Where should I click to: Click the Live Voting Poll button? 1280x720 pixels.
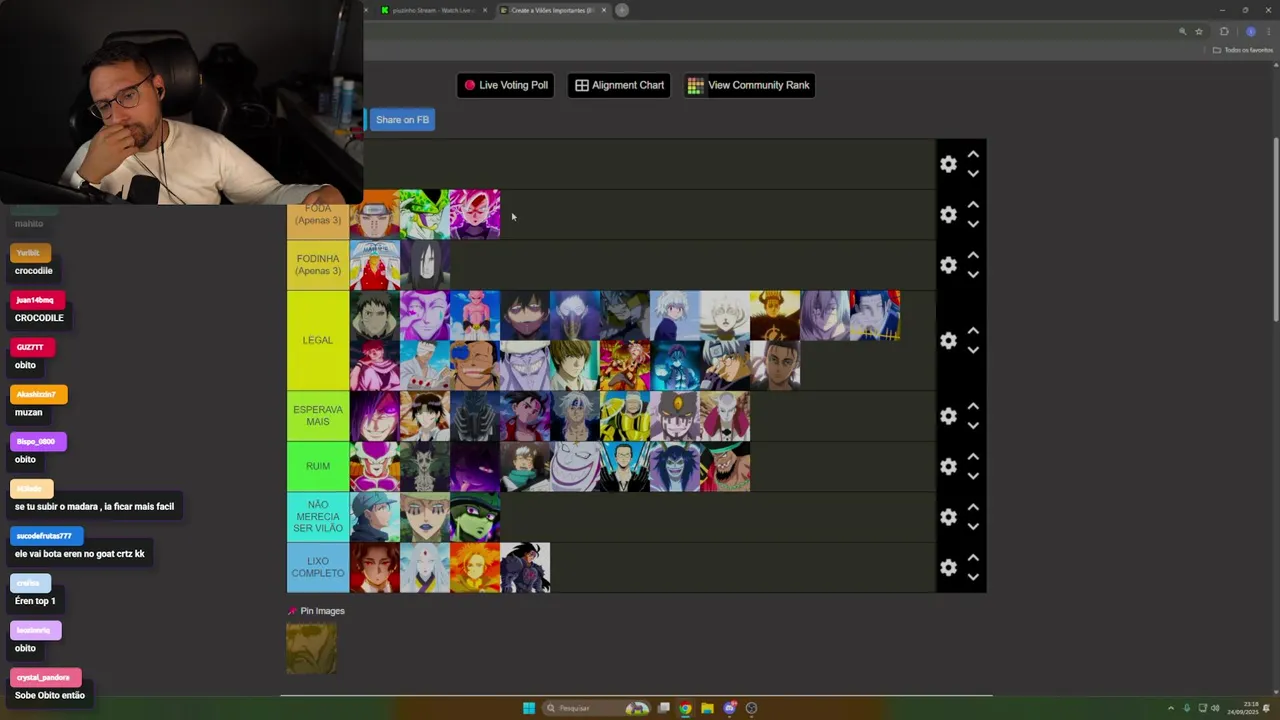(505, 85)
